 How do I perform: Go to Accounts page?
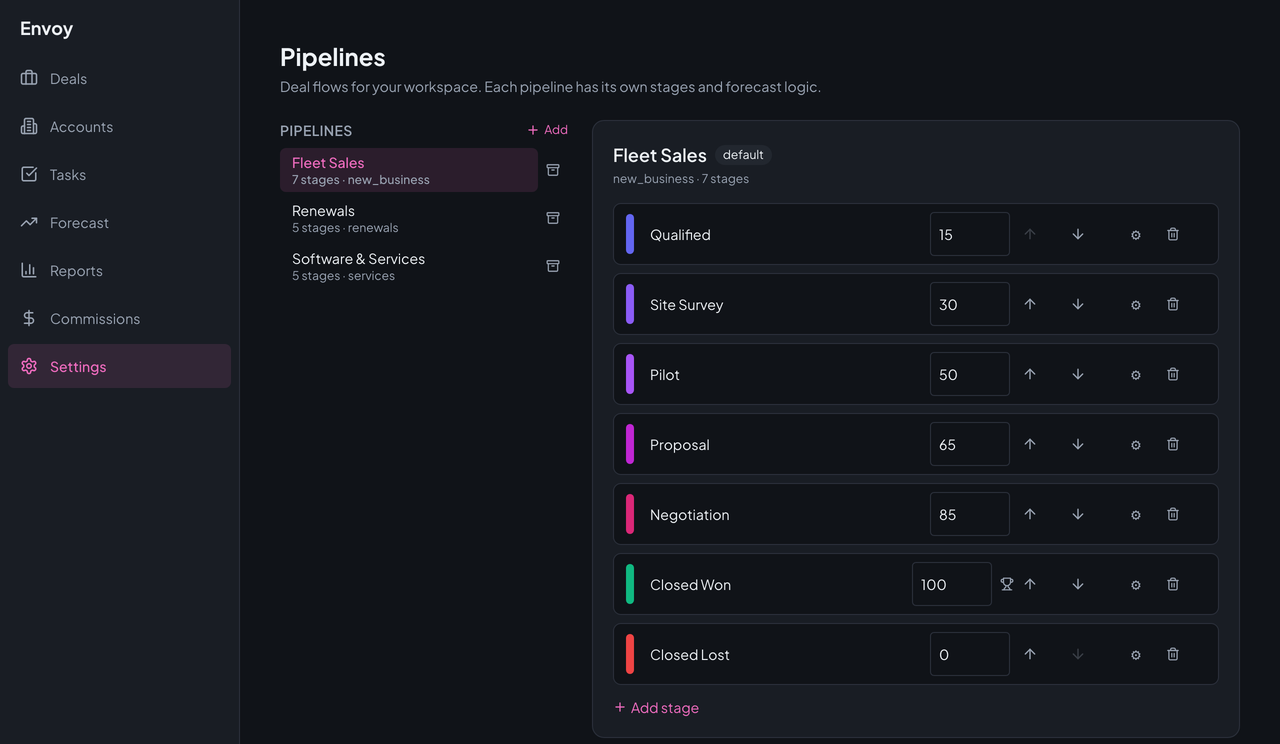[119, 126]
